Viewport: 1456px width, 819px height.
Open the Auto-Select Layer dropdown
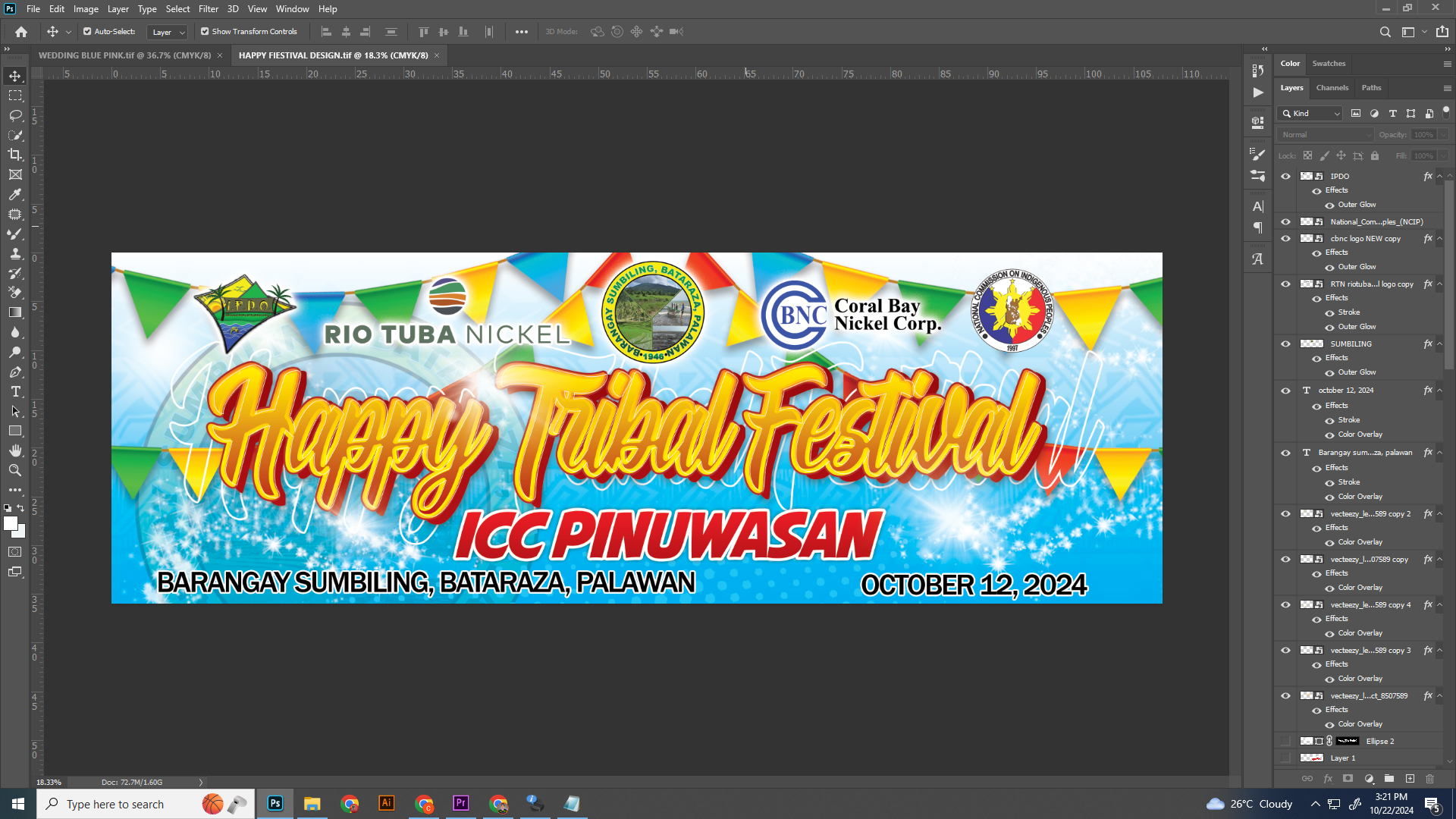168,32
